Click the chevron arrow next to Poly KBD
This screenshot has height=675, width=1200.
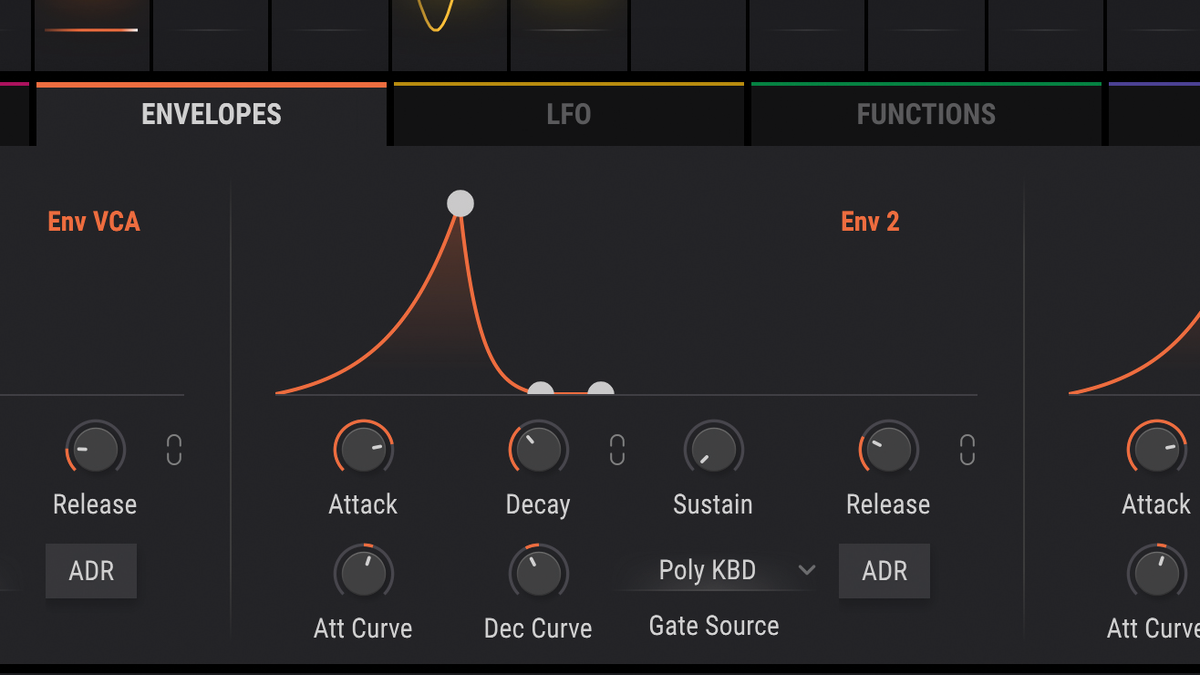point(808,570)
